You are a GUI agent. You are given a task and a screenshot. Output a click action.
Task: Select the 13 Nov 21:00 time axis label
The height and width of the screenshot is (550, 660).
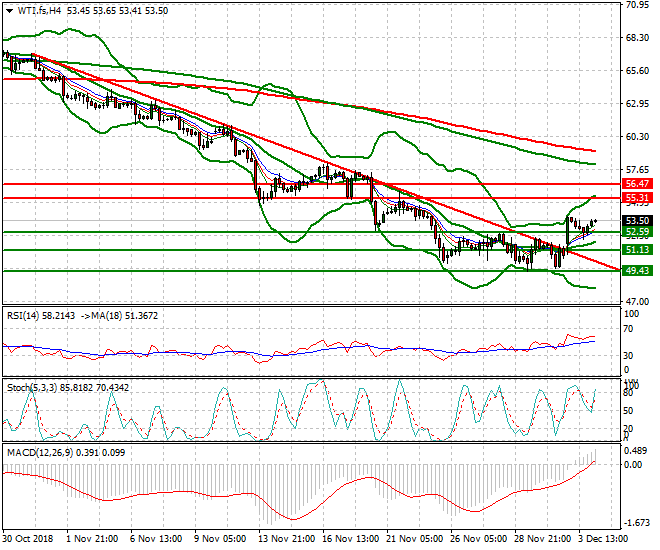pos(287,539)
